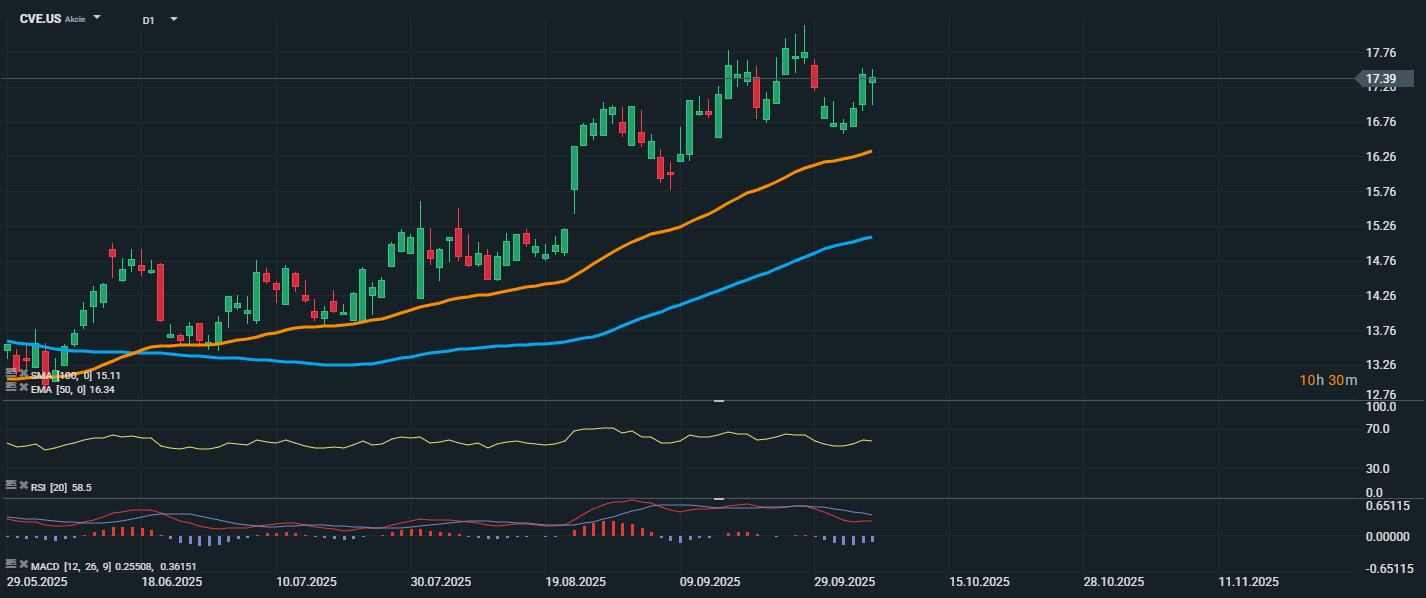Click the RSI panel resize handle

point(717,401)
